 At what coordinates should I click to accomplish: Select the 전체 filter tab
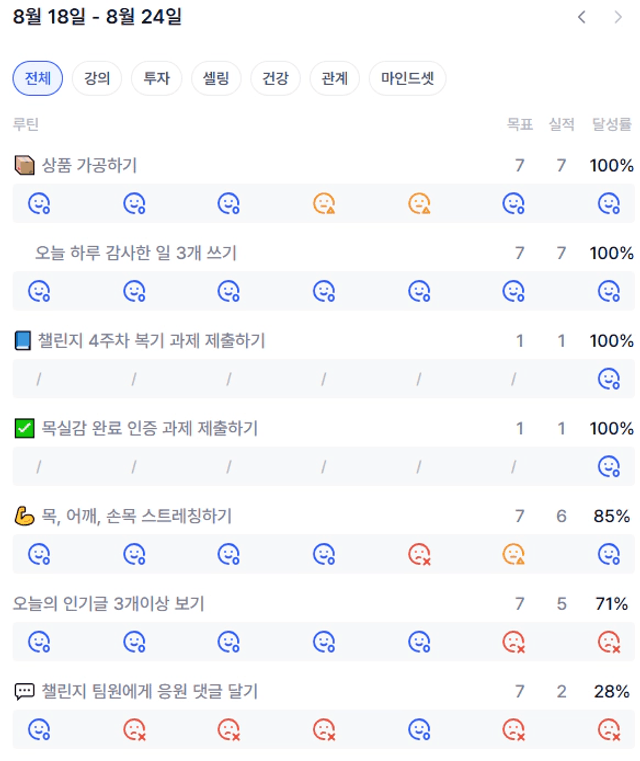[x=38, y=78]
